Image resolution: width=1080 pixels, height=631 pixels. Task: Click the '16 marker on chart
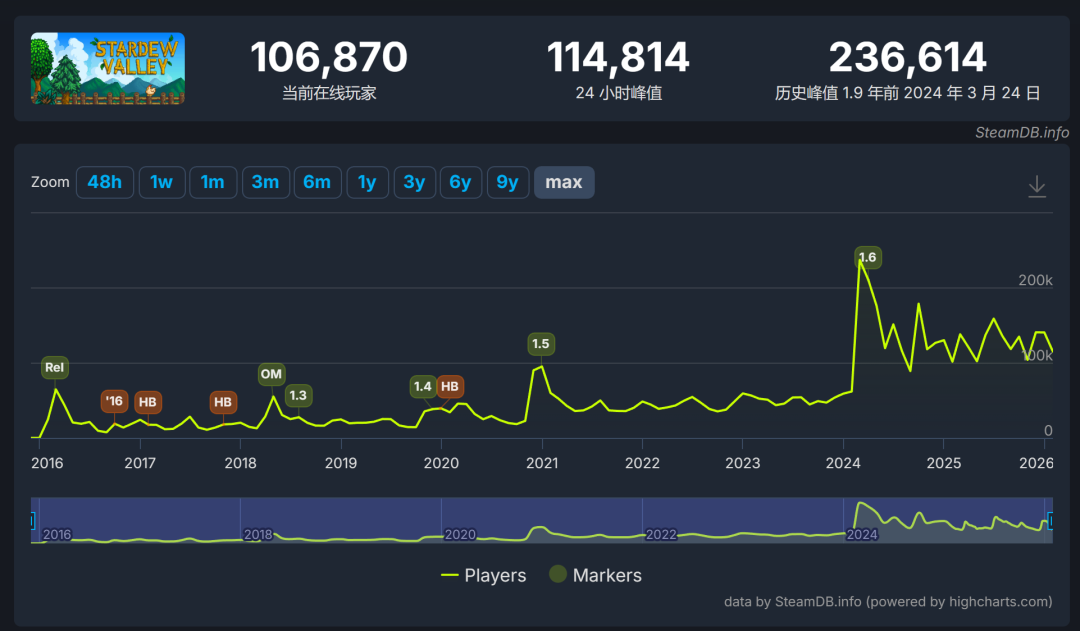114,401
